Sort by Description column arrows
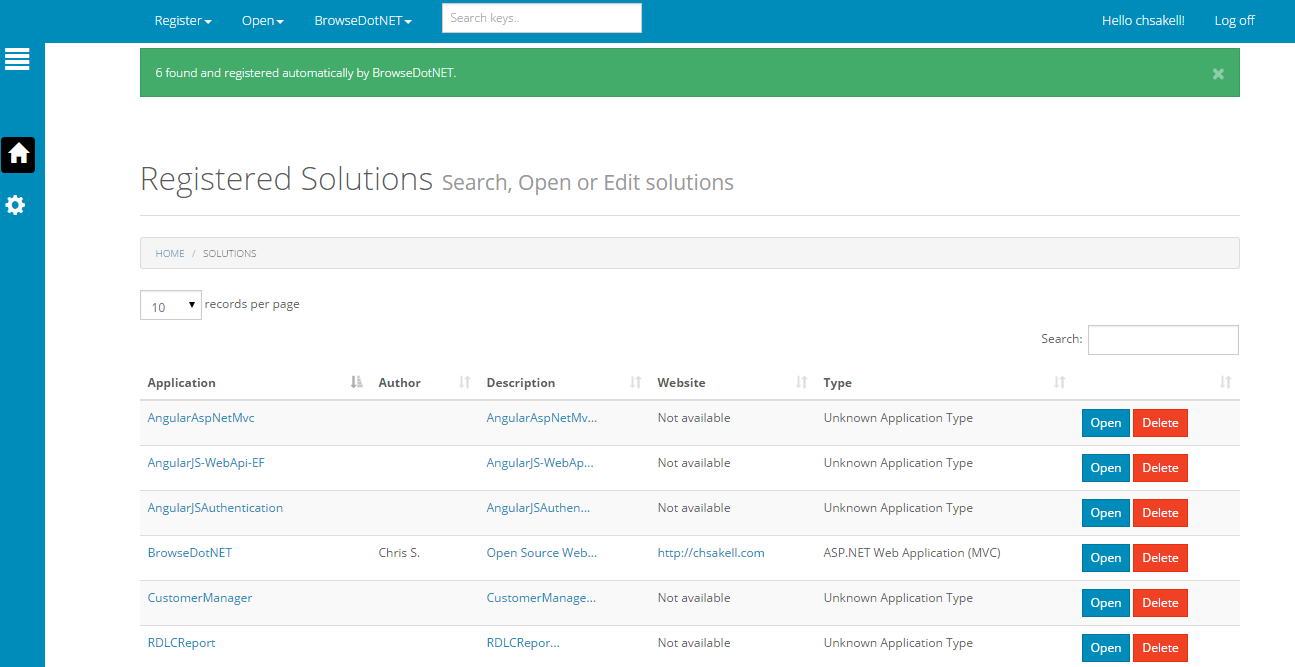The image size is (1295, 667). tap(635, 383)
